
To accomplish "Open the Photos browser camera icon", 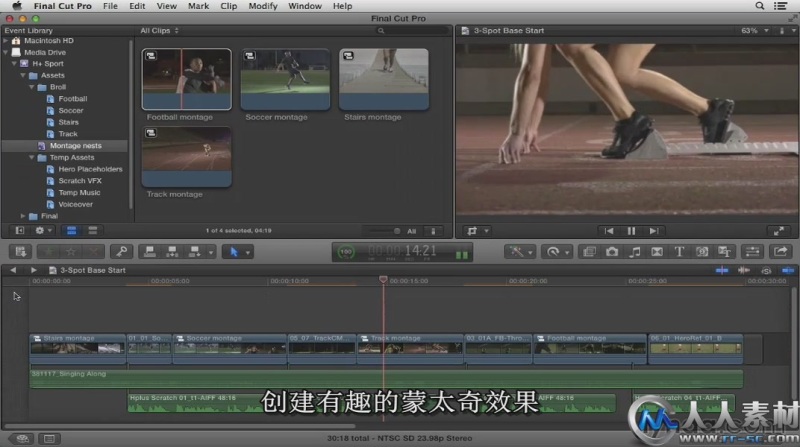I will coord(611,252).
